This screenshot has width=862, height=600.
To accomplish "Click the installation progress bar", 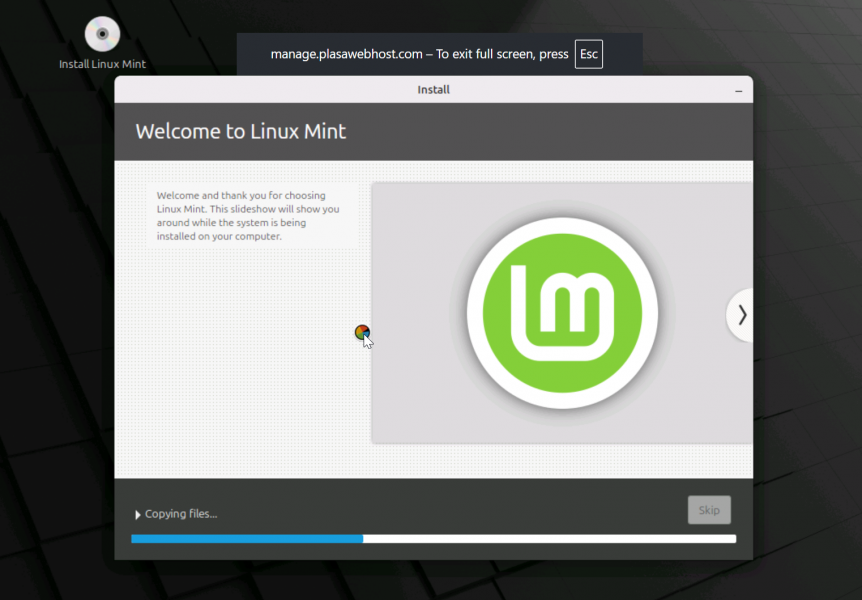I will 434,539.
